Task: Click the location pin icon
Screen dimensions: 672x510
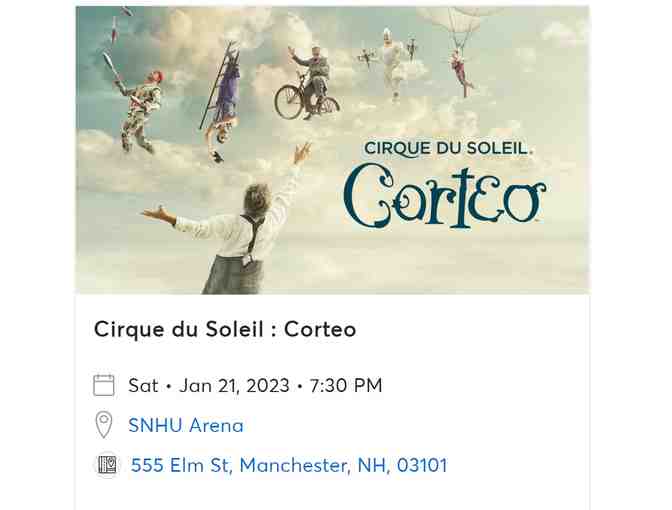Action: [x=104, y=425]
